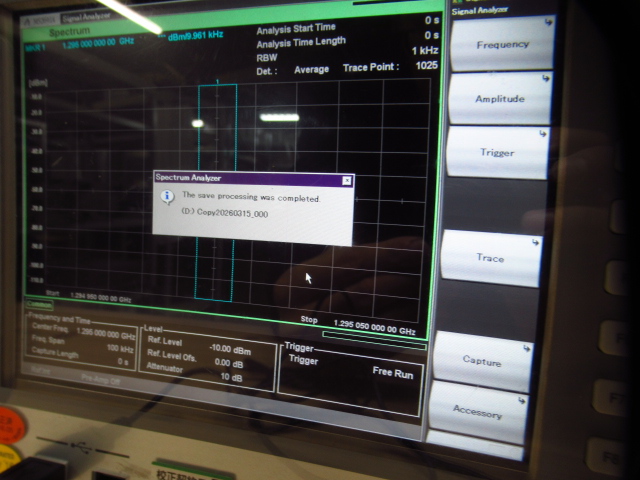Viewport: 640px width, 480px height.
Task: Open the Accessory softkey submenu
Action: (477, 412)
